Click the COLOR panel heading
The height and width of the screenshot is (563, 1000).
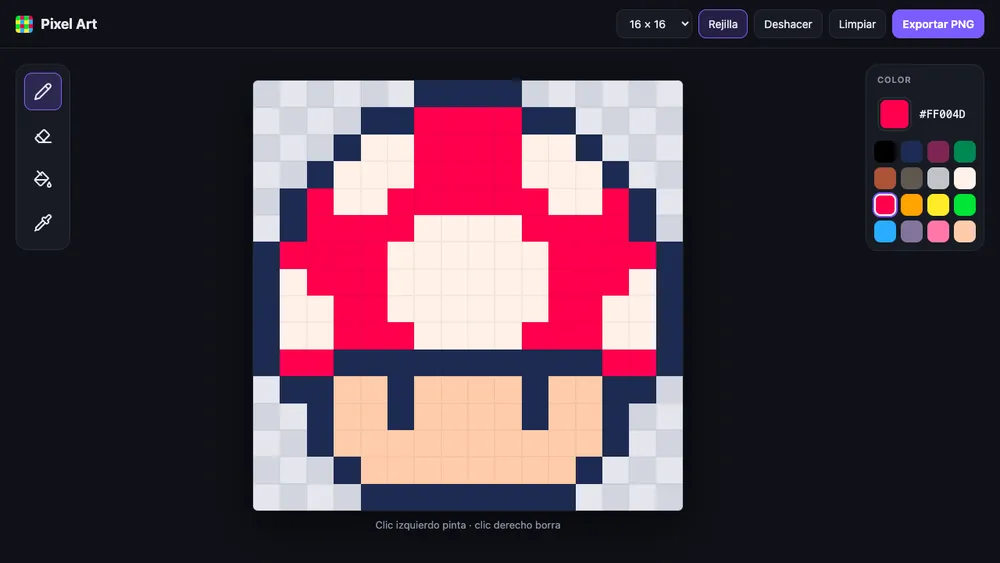893,80
